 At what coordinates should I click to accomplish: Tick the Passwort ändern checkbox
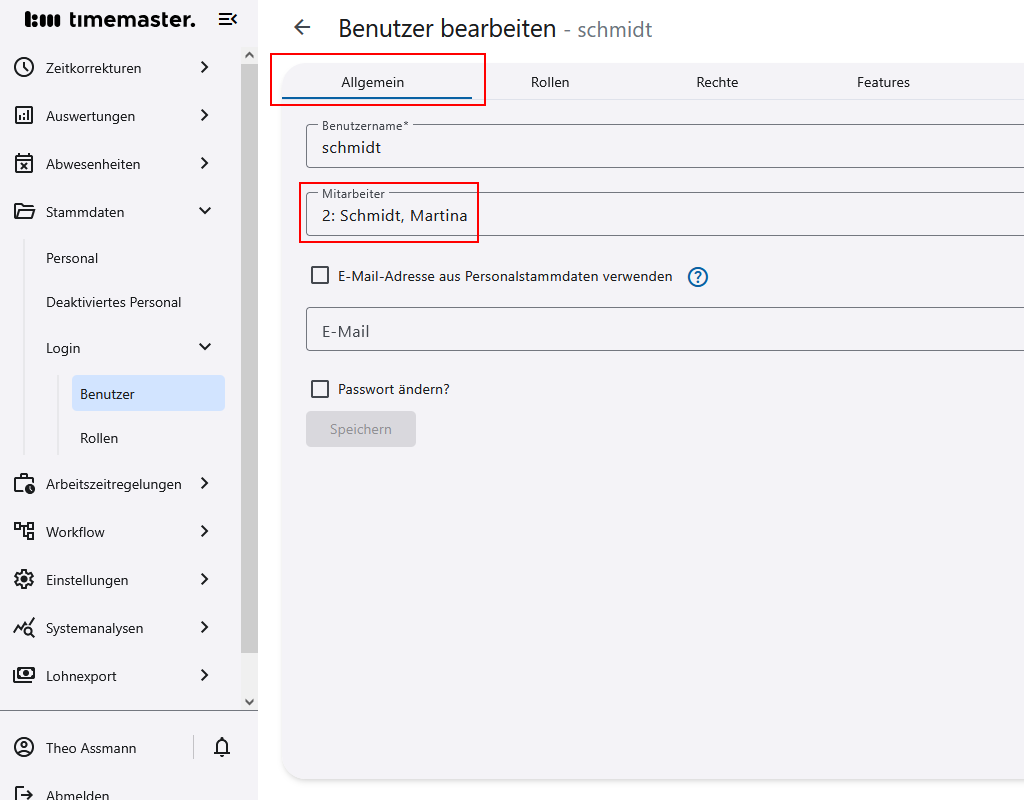[320, 389]
